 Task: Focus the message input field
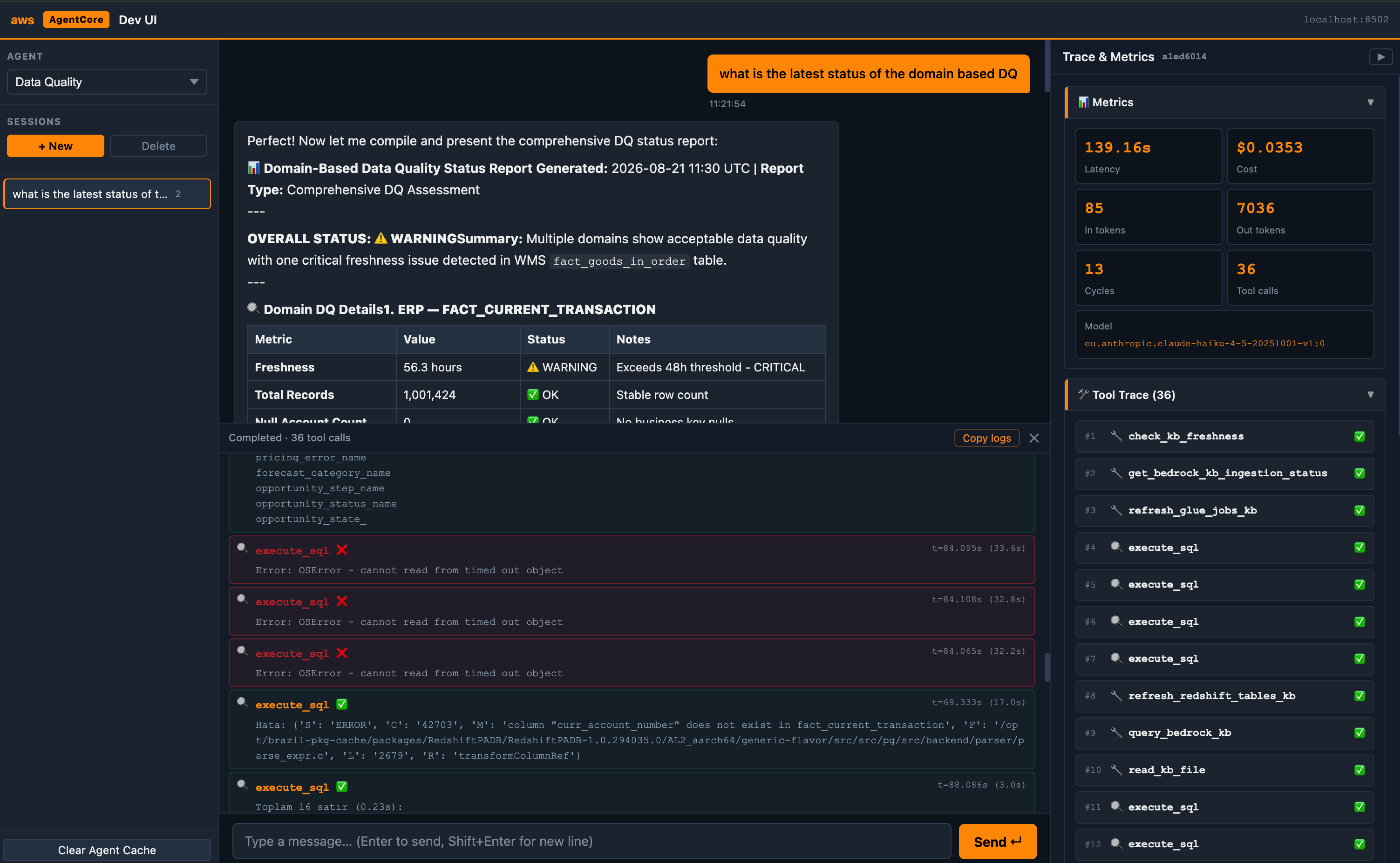tap(591, 841)
